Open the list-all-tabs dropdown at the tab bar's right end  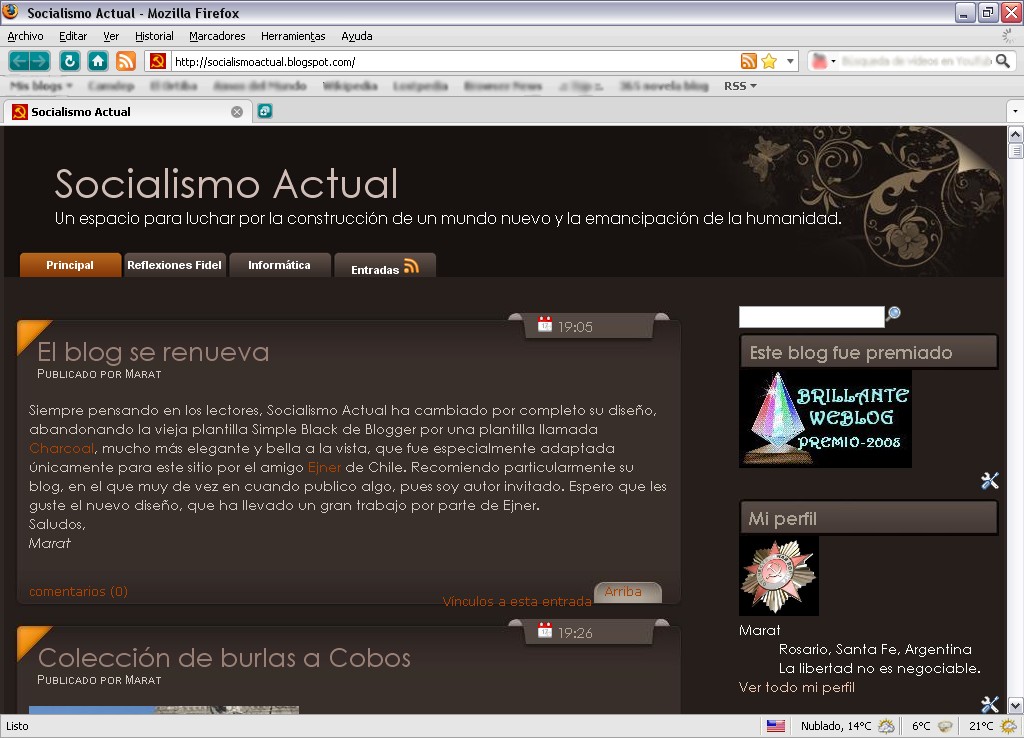click(1014, 111)
